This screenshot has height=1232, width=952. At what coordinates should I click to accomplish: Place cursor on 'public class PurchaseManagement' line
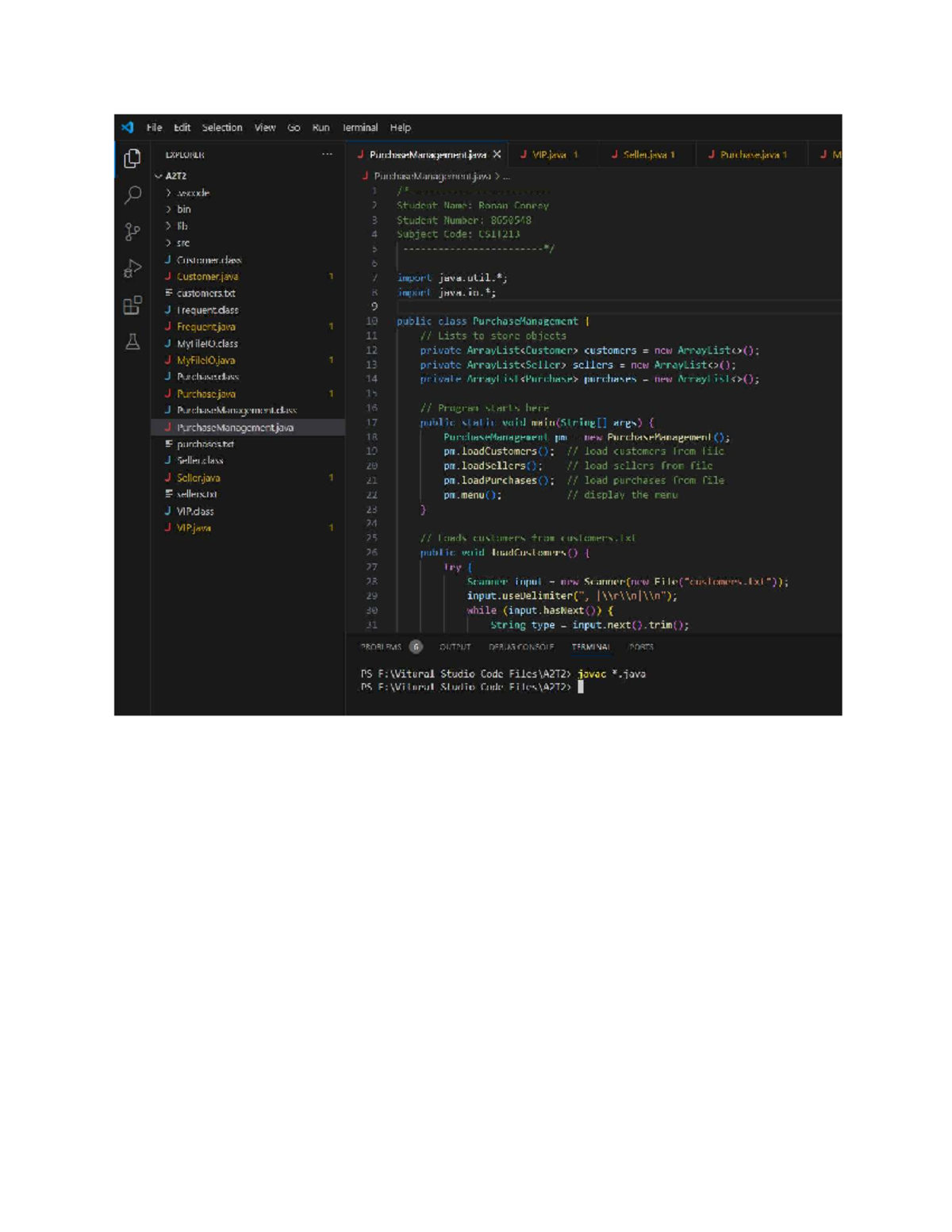click(x=493, y=321)
